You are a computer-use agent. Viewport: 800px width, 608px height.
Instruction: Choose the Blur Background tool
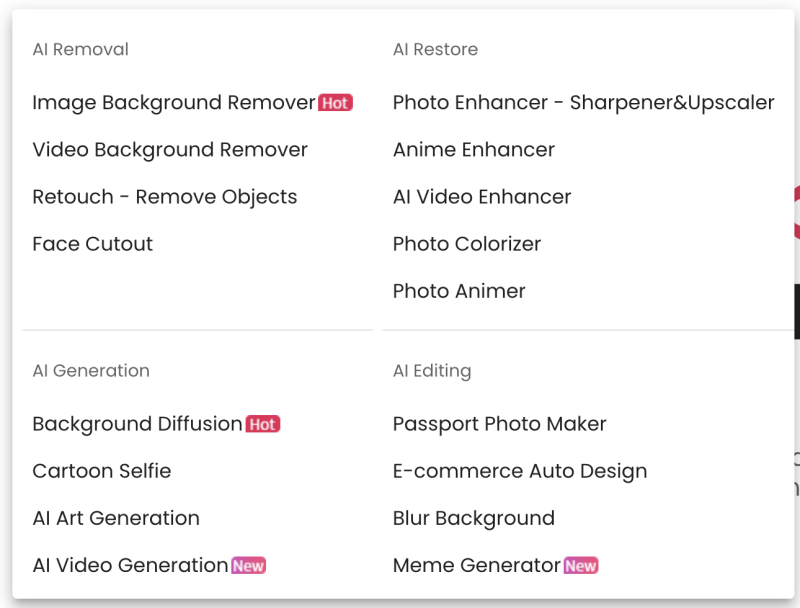pos(473,518)
